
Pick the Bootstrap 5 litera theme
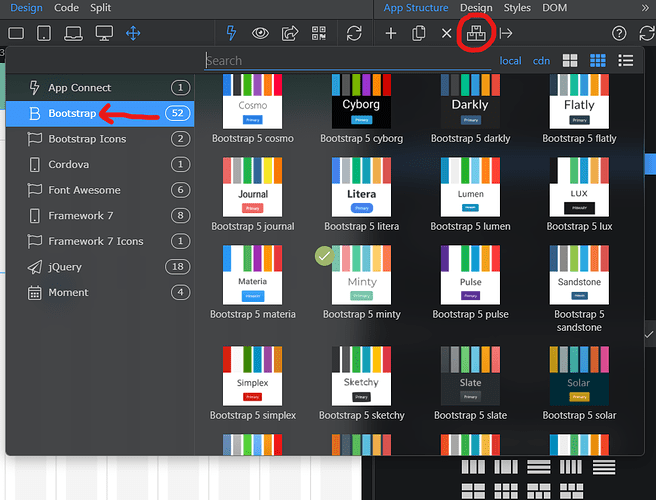(361, 187)
